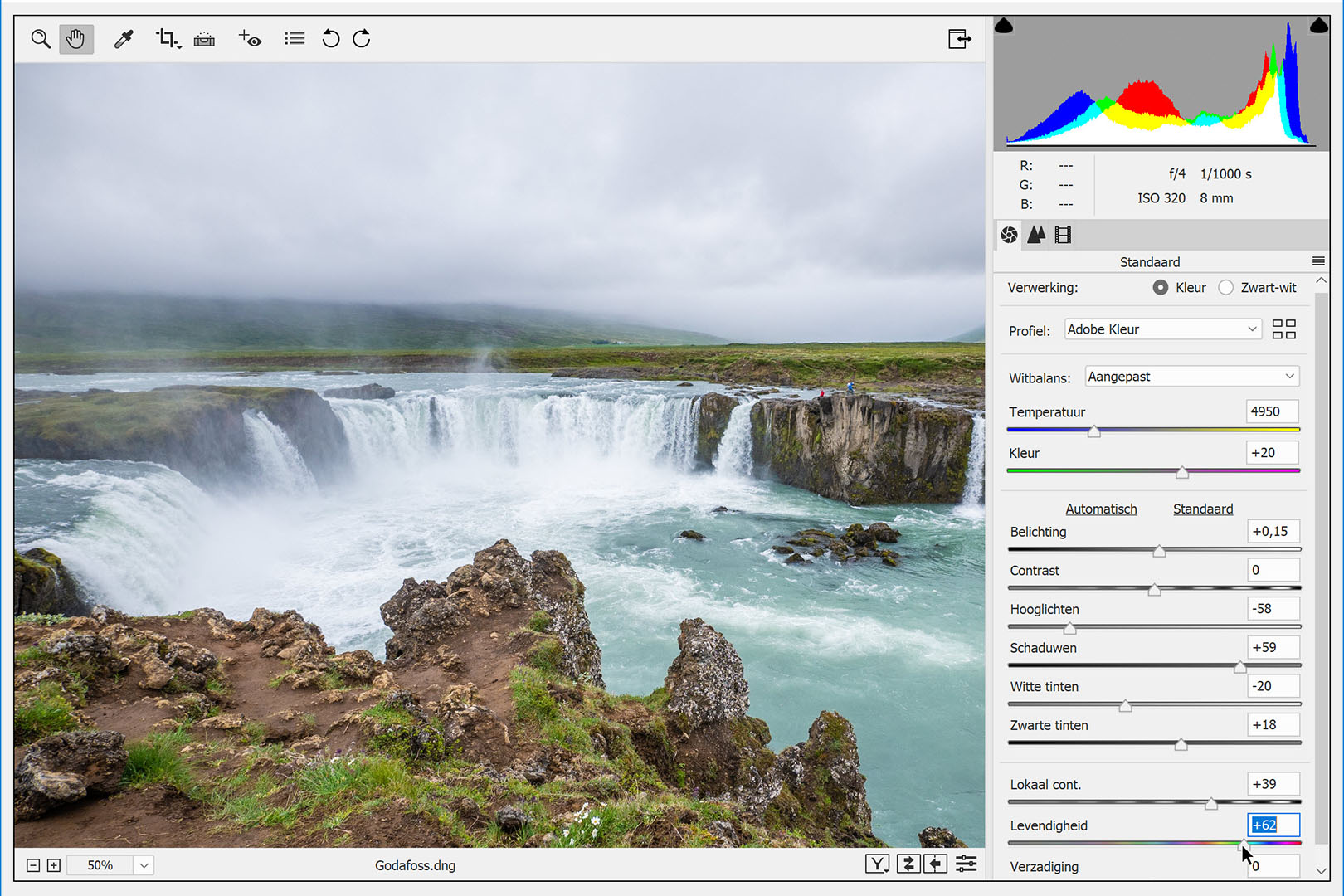This screenshot has height=896, width=1344.
Task: Select the Kleur processing radio button
Action: (1161, 288)
